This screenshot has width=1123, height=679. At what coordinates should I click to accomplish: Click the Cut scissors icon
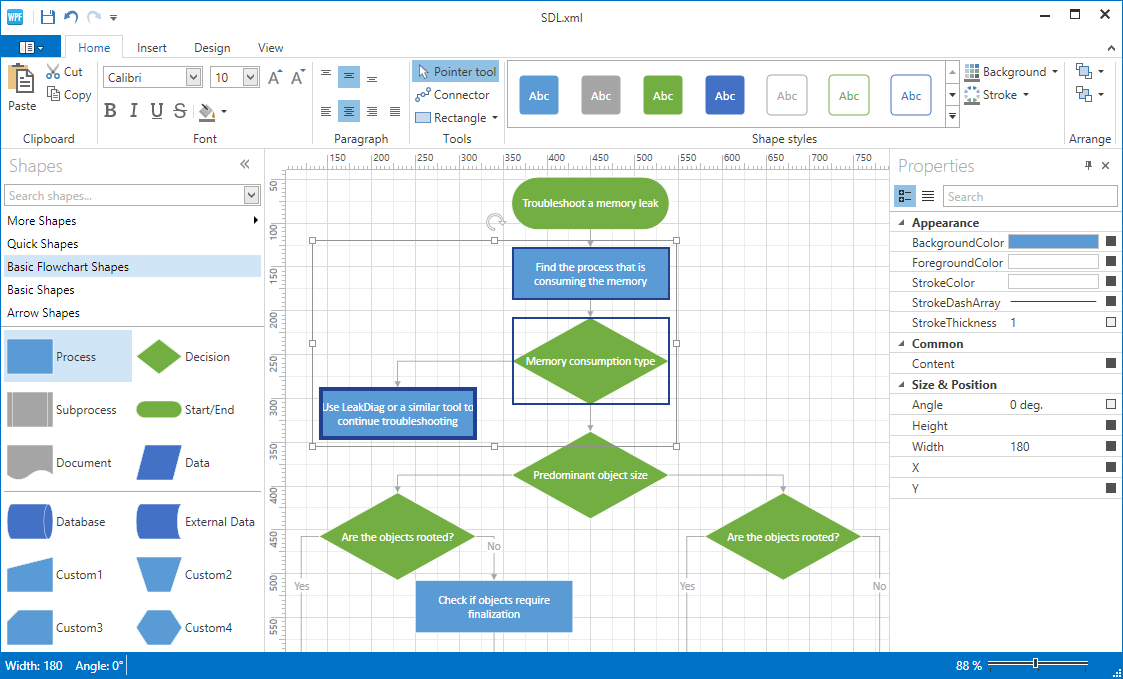(x=53, y=72)
